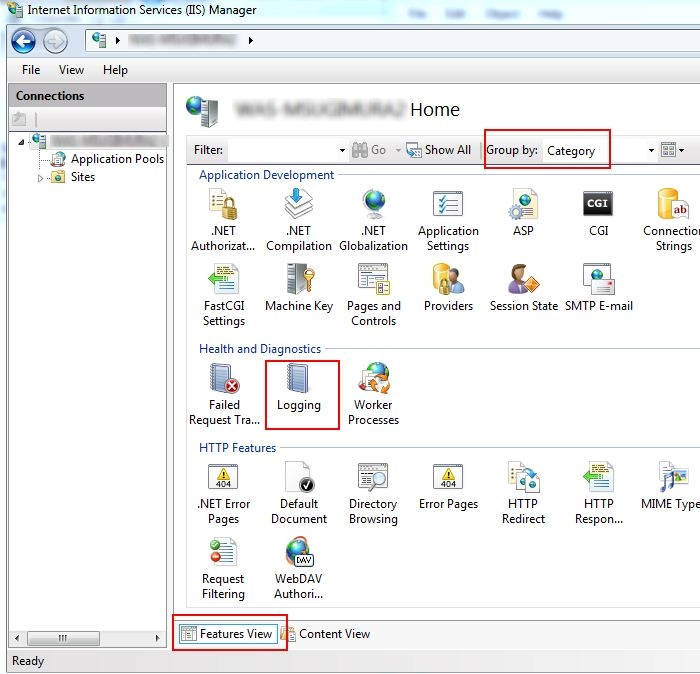700x674 pixels.
Task: Collapse the server node in Connections
Action: pyautogui.click(x=22, y=142)
